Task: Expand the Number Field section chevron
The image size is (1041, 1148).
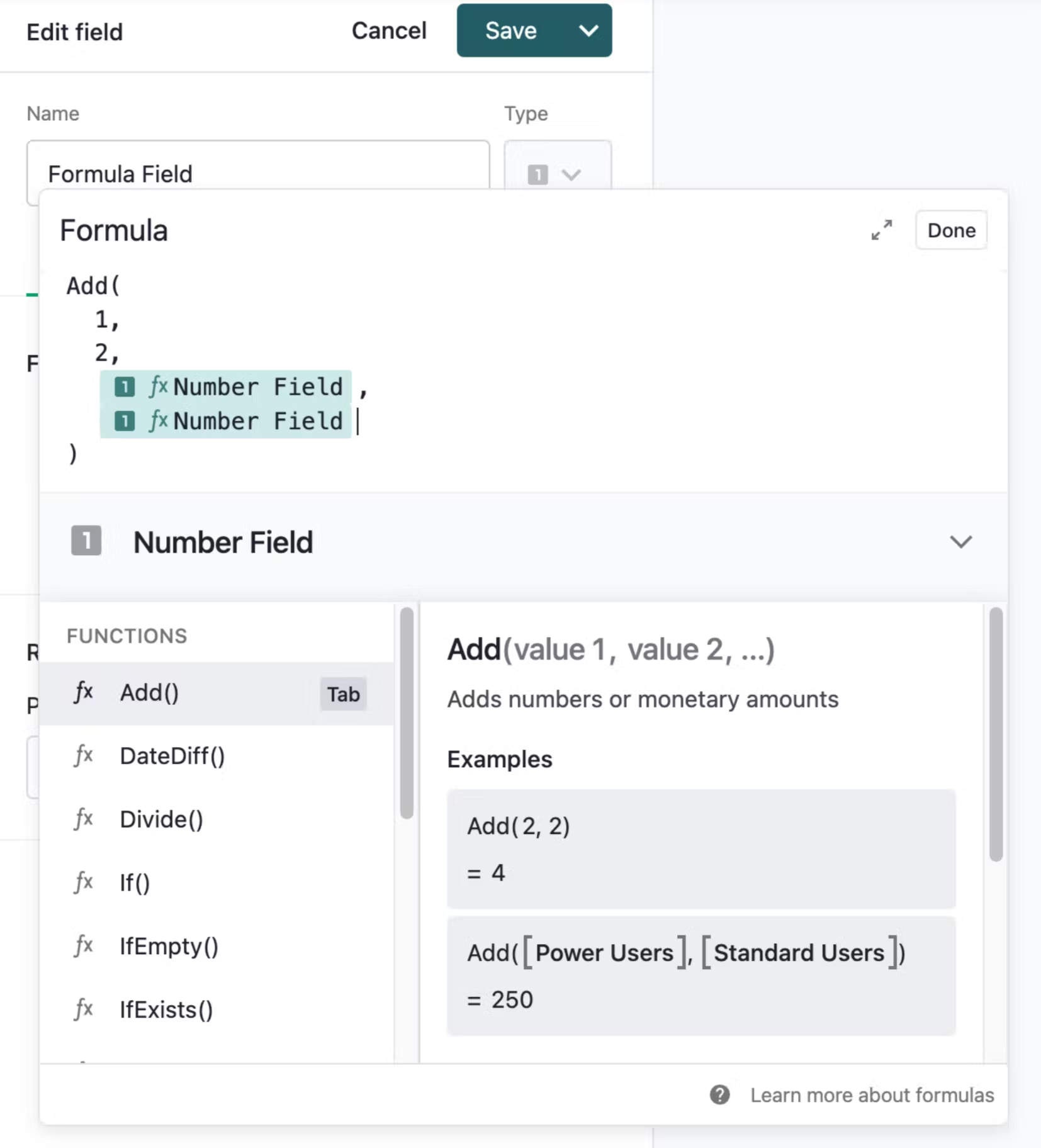Action: pyautogui.click(x=960, y=542)
